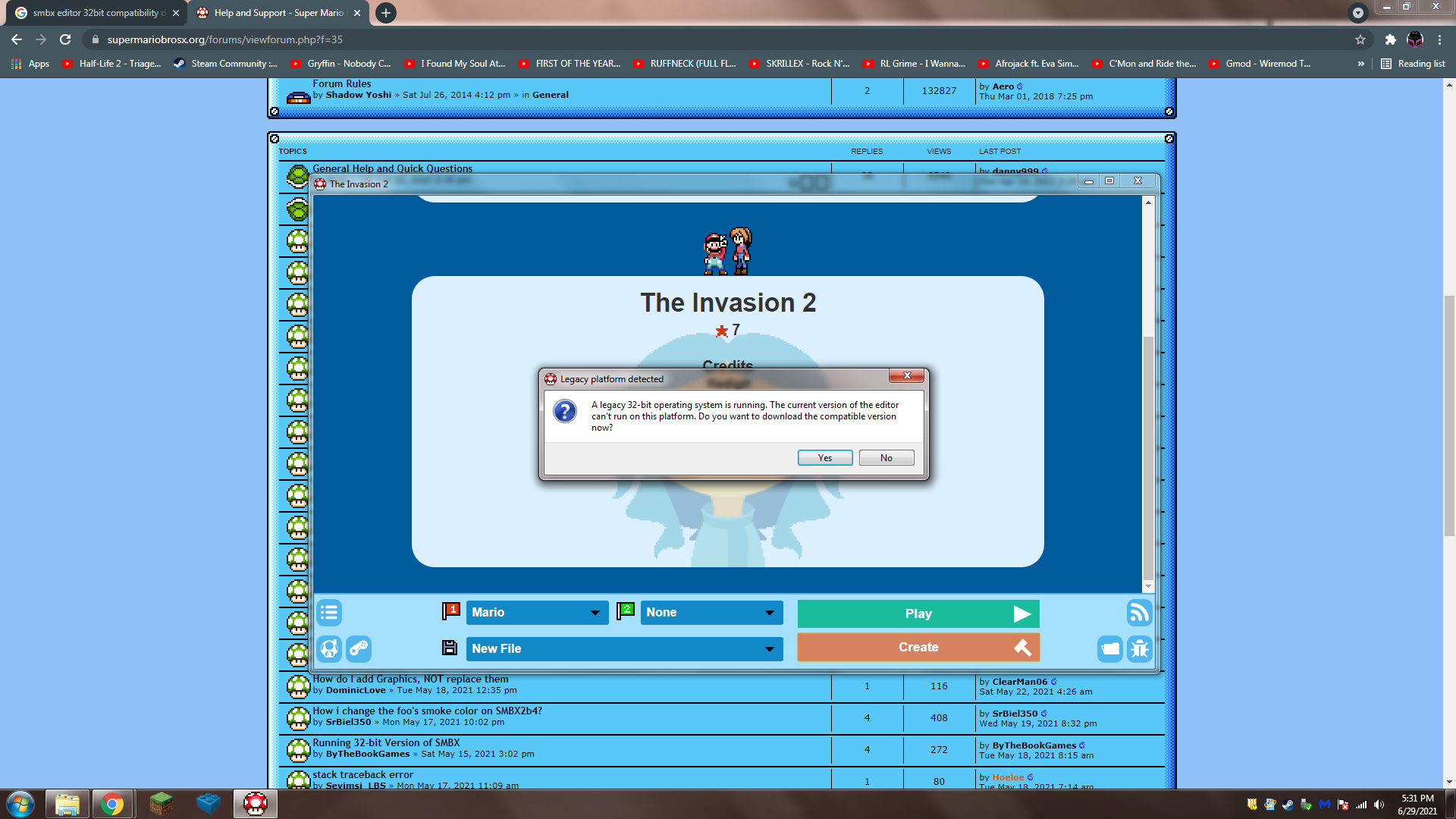Click the player 2 green flag icon
1456x819 pixels.
[626, 610]
